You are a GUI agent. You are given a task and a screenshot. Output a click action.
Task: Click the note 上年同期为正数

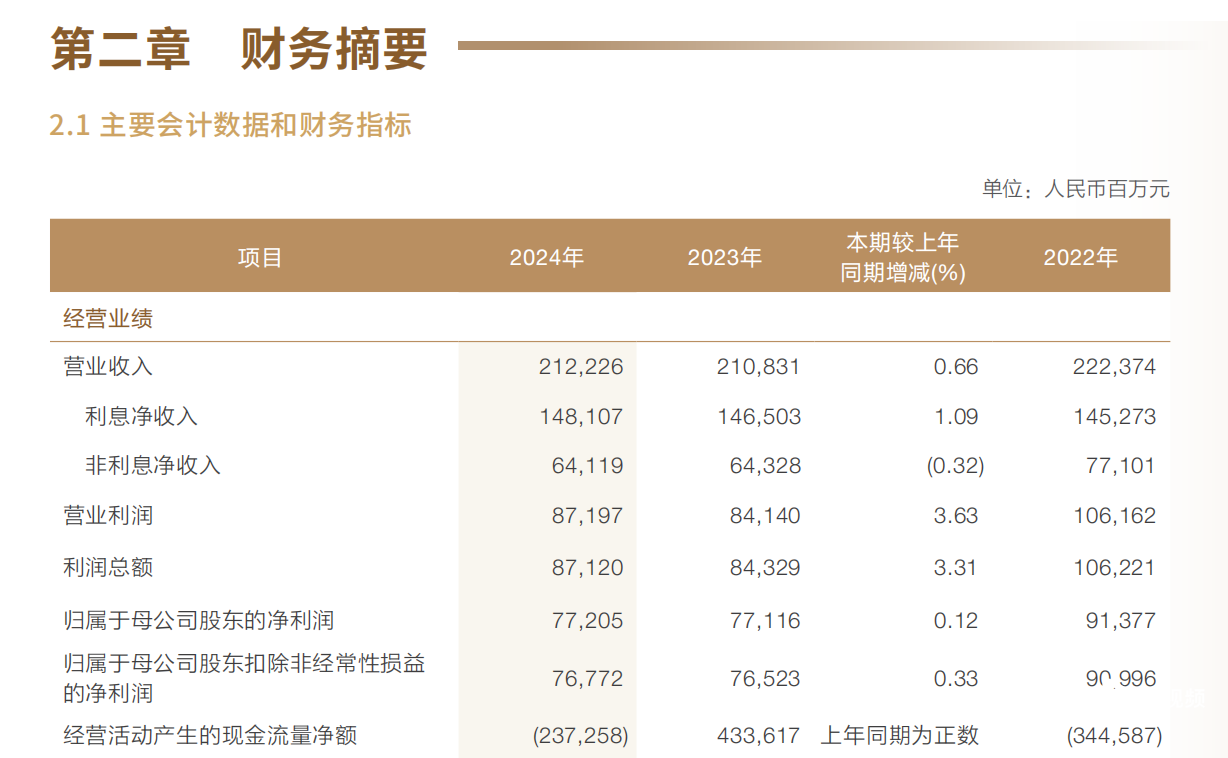[x=901, y=734]
